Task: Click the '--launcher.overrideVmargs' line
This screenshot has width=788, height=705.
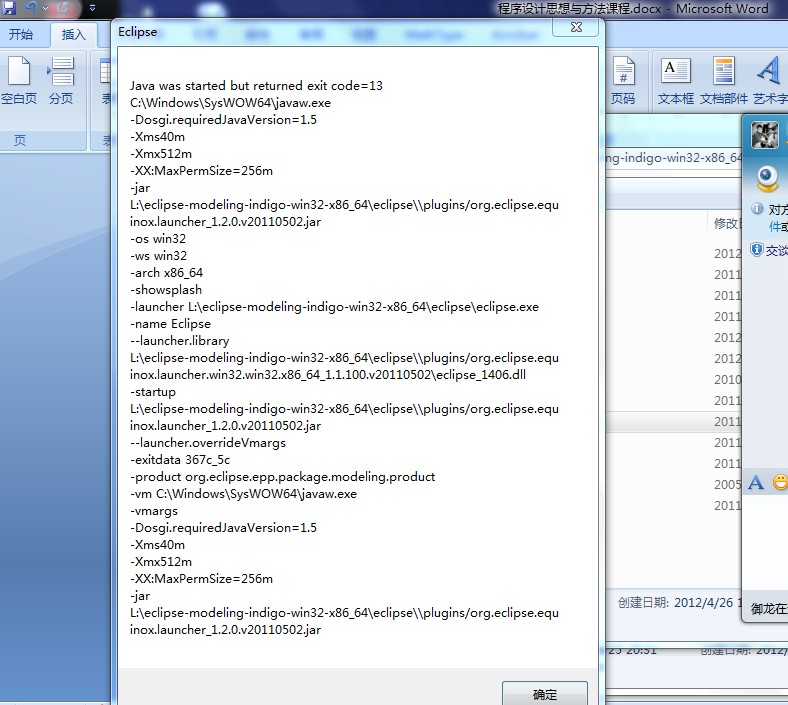Action: (x=208, y=443)
